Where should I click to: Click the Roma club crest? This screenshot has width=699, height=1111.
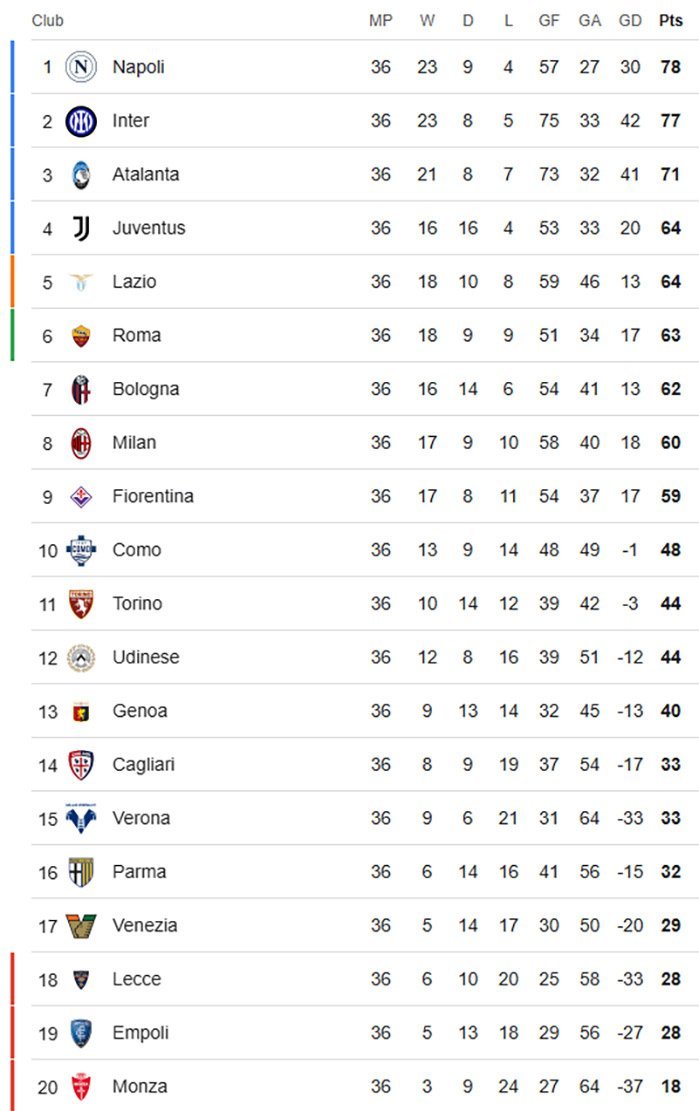click(81, 336)
